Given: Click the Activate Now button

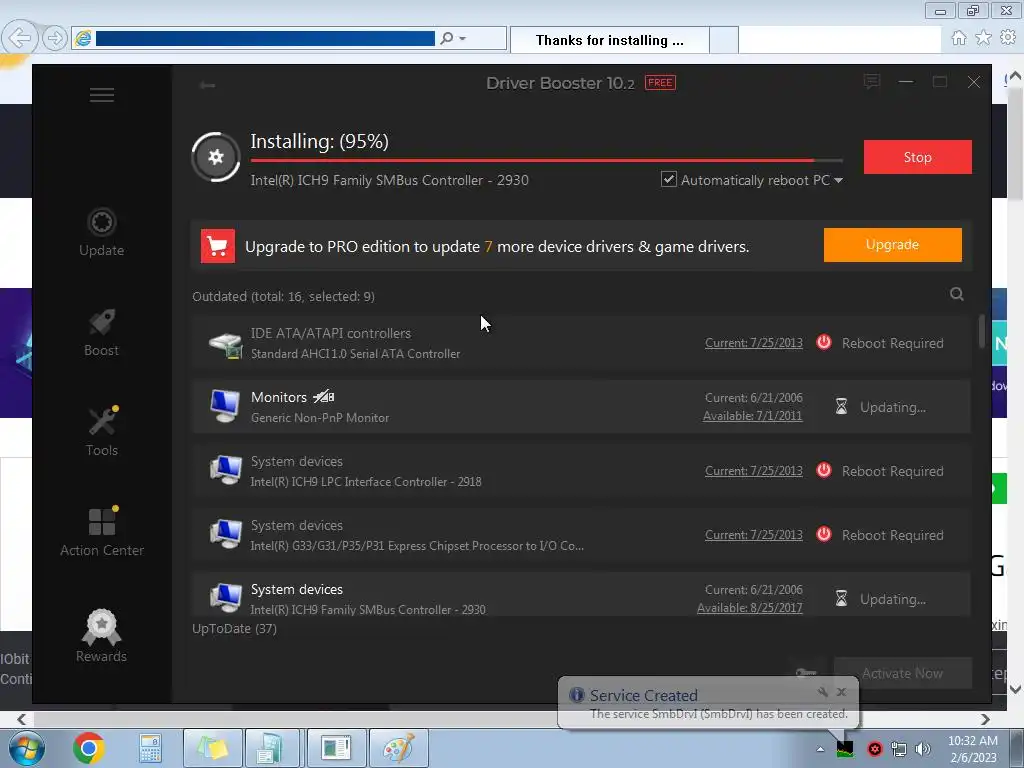Looking at the screenshot, I should [x=903, y=673].
